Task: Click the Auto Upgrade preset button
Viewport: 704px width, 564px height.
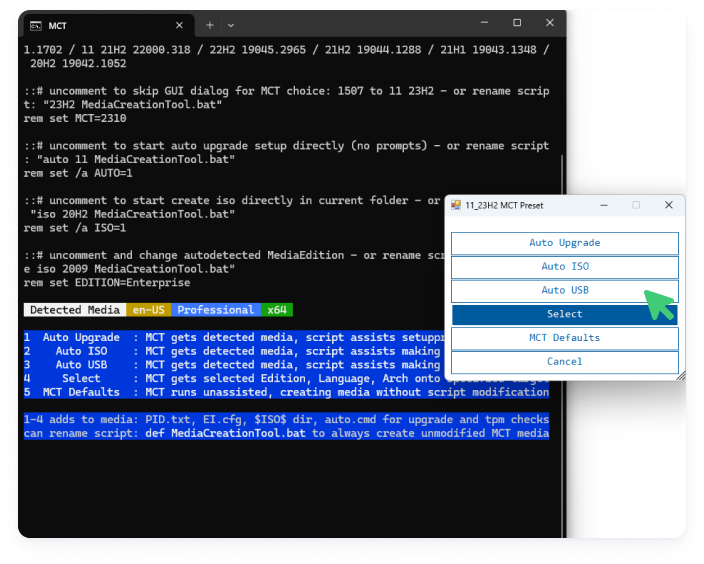Action: pyautogui.click(x=564, y=243)
